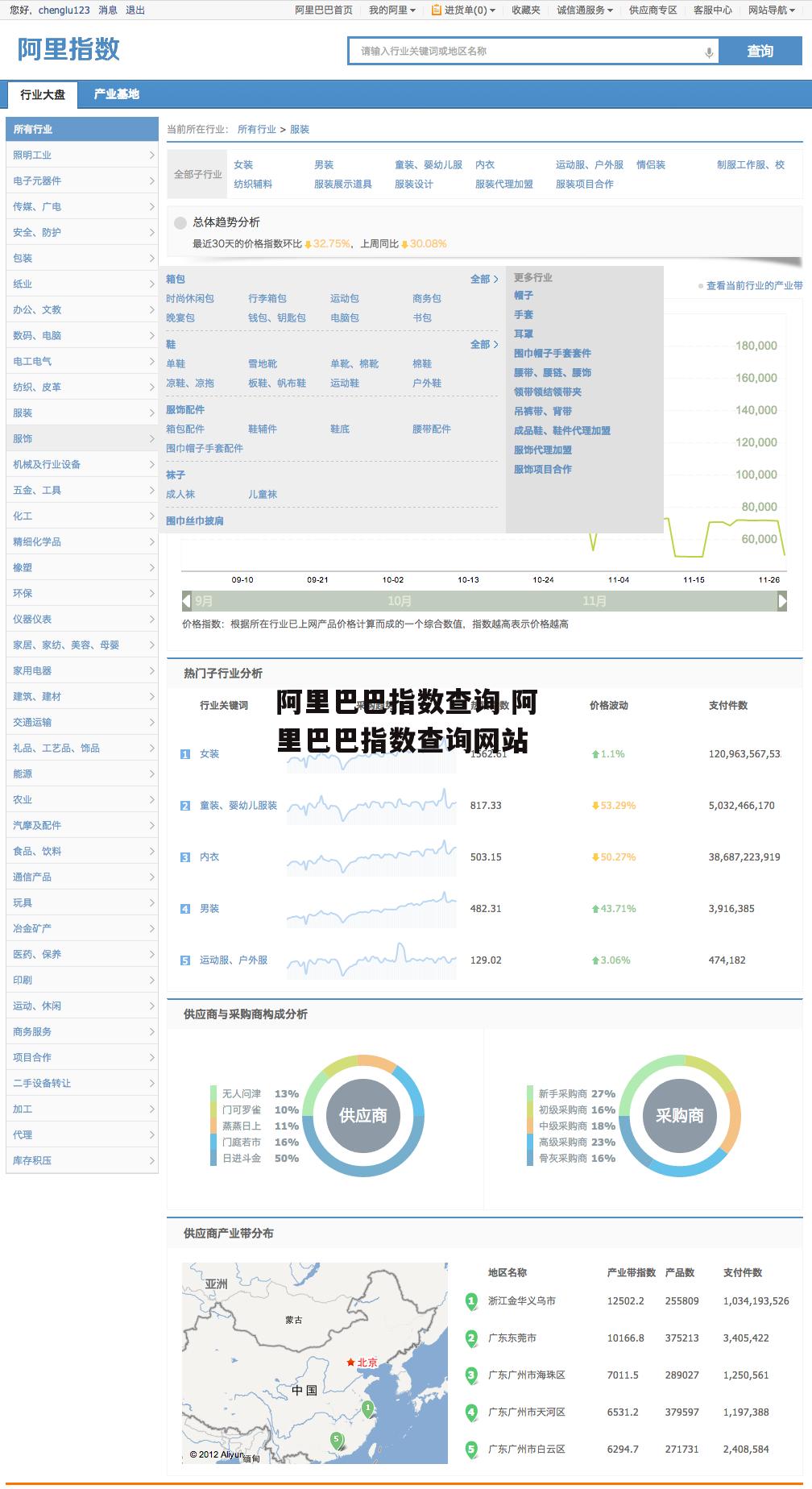Click map pin number 5 on the China map
Image resolution: width=812 pixels, height=1489 pixels.
pos(337,1440)
